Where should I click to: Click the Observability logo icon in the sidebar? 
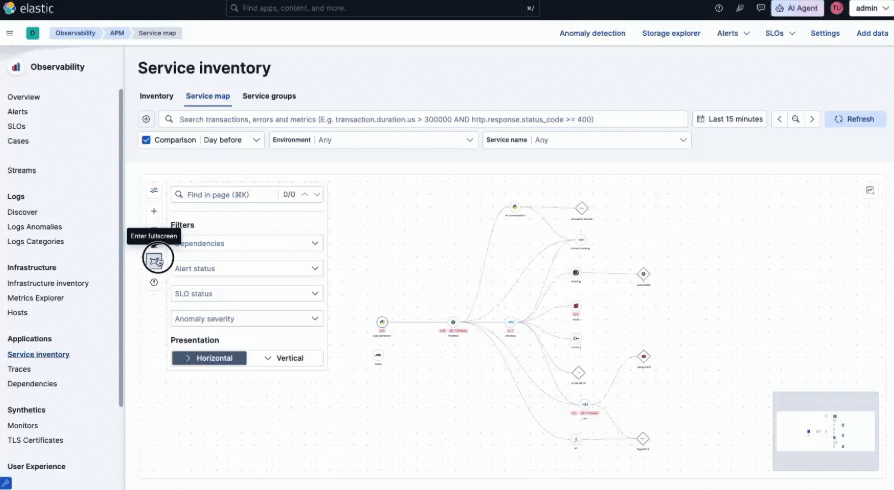[16, 67]
